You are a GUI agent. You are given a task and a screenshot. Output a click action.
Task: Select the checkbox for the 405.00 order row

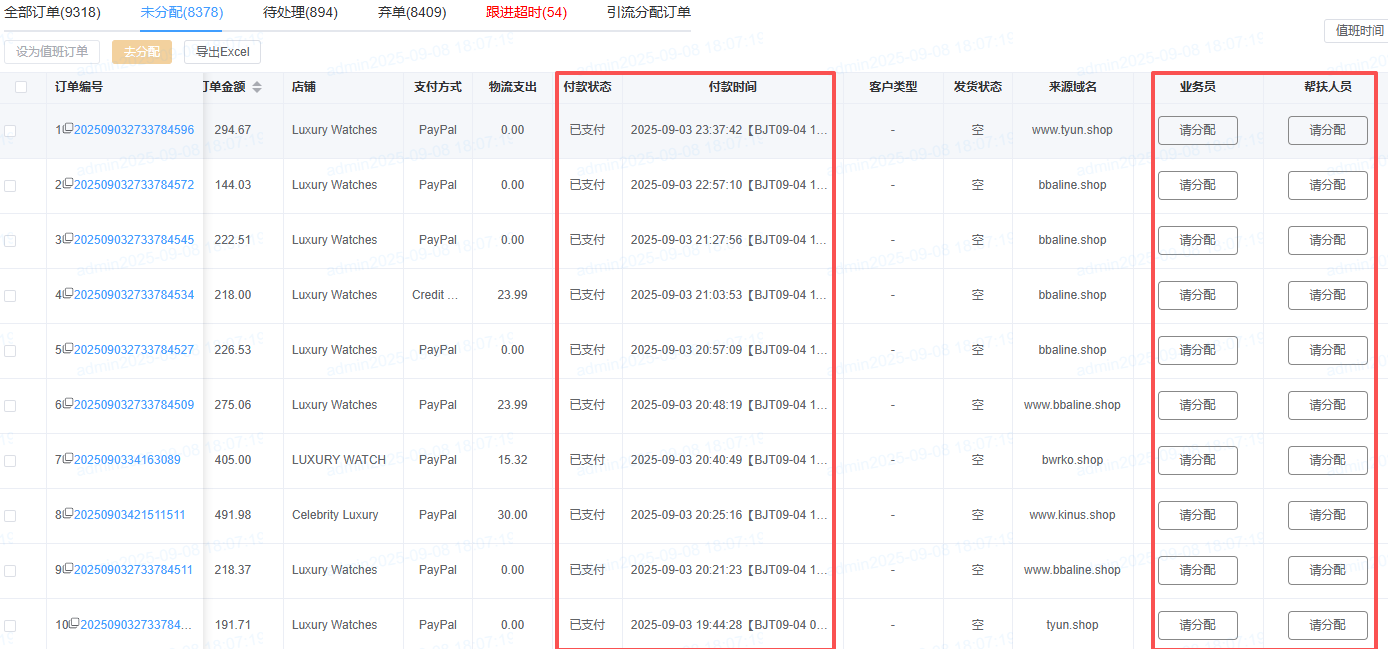coord(10,461)
